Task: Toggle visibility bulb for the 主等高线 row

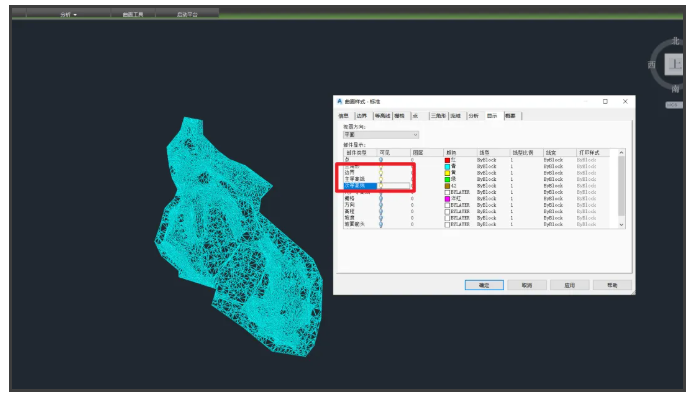Action: coord(381,179)
